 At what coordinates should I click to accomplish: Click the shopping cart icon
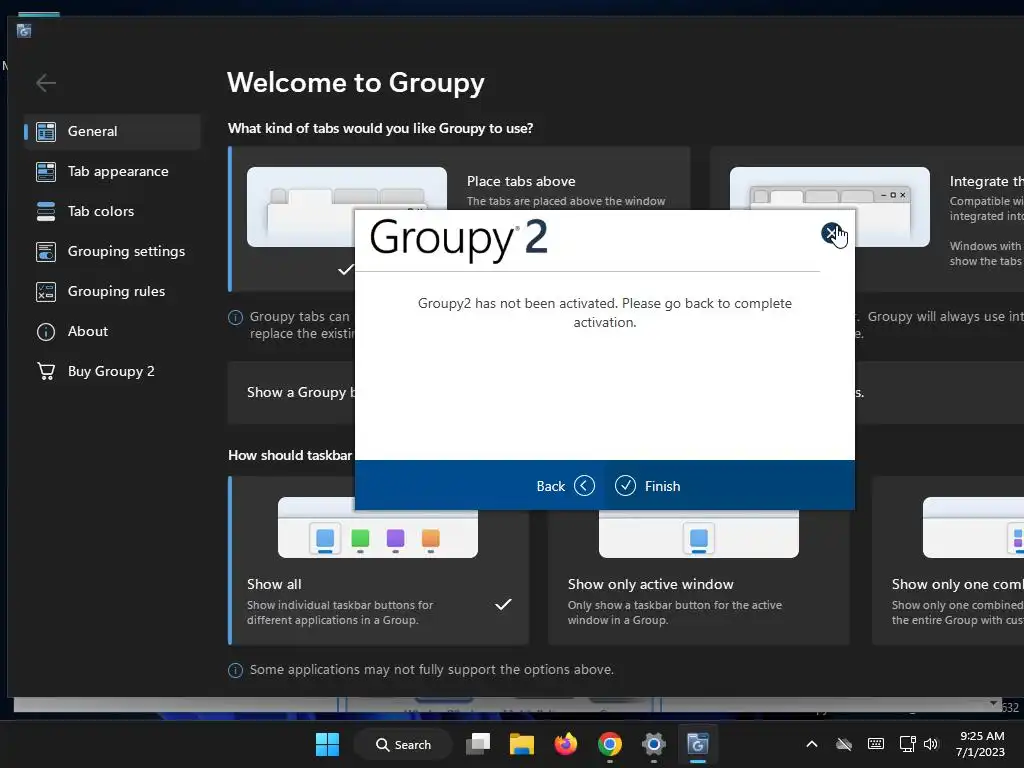[x=46, y=371]
